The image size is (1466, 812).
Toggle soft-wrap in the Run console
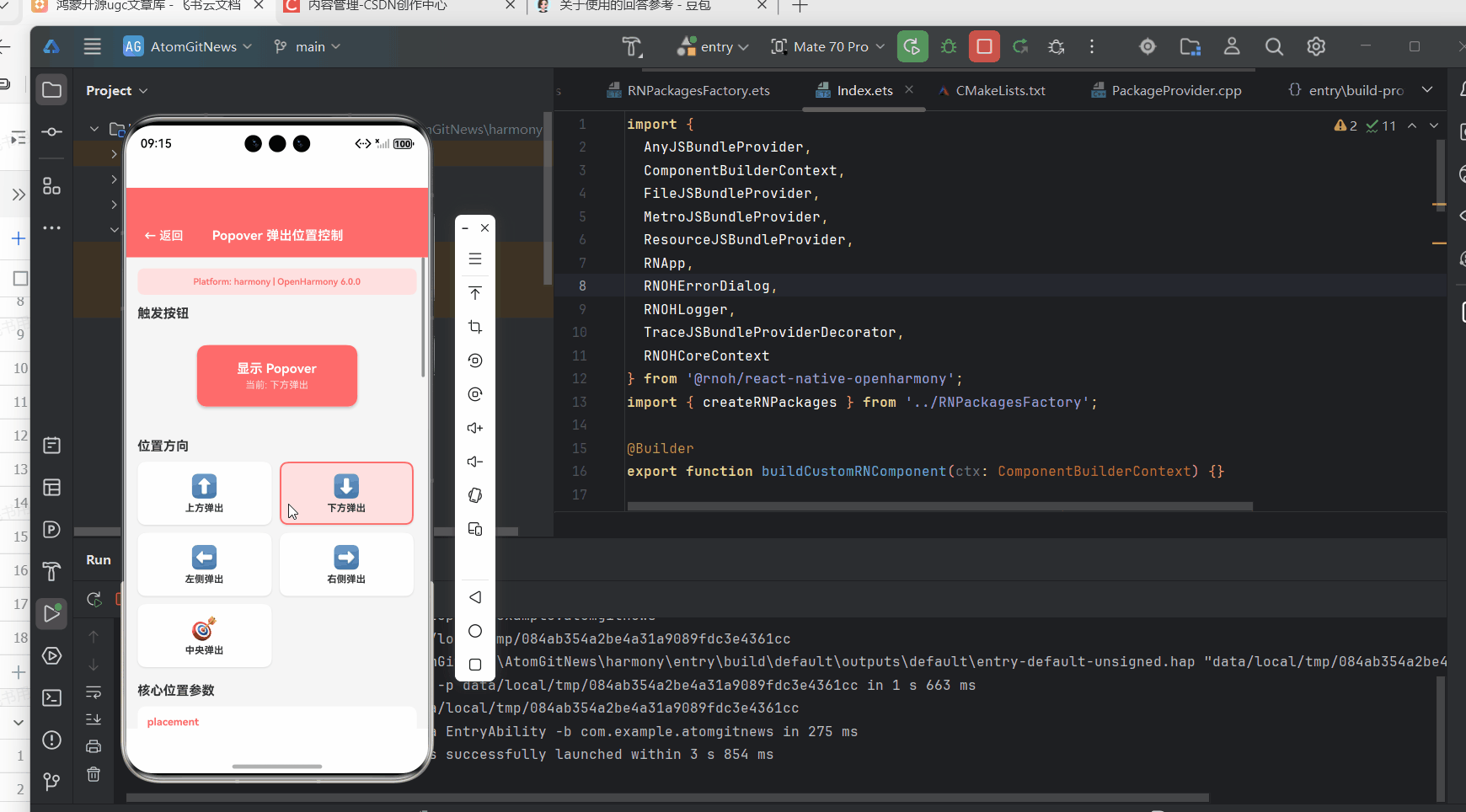click(x=94, y=692)
